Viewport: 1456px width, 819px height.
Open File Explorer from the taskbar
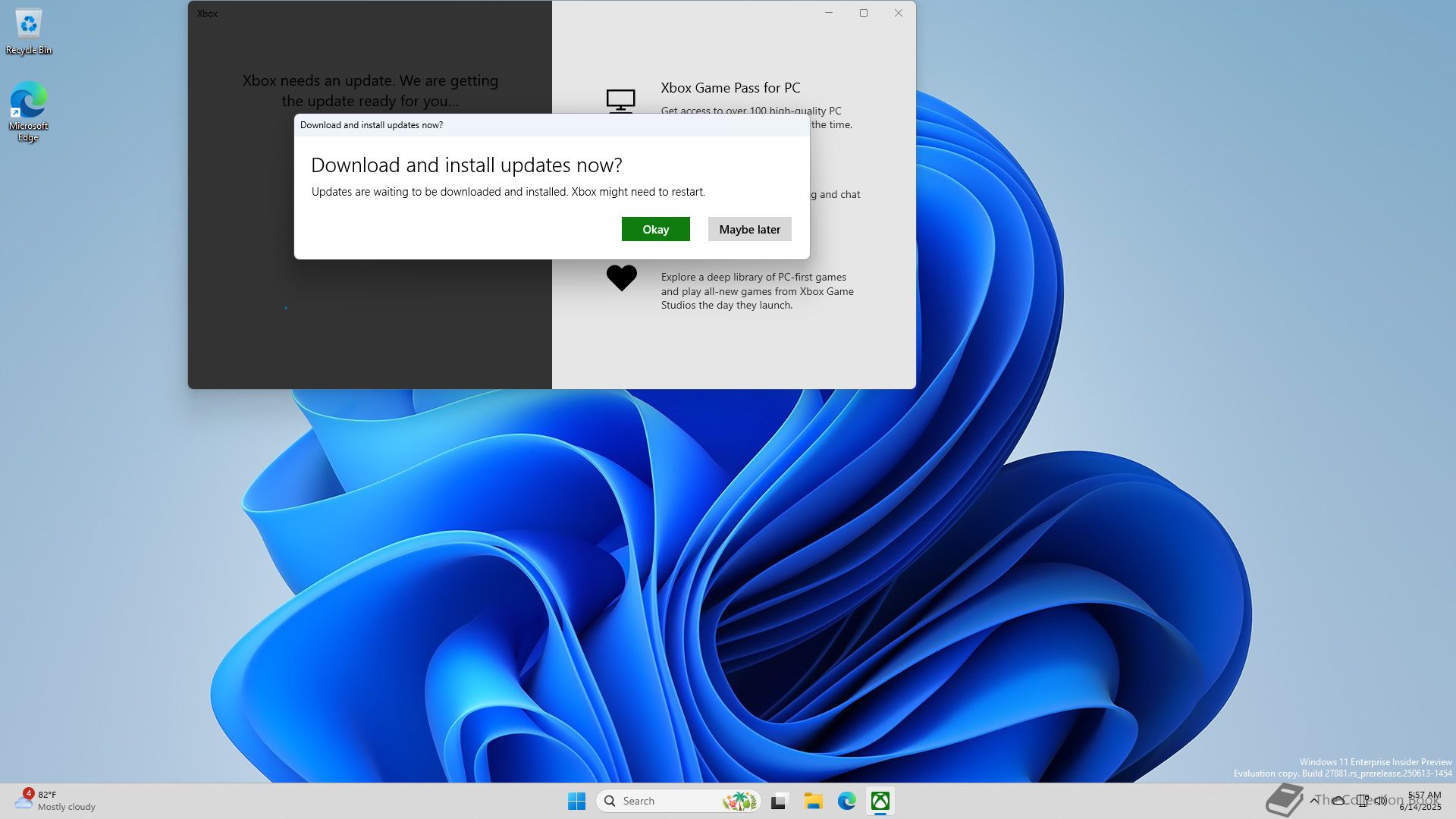[x=813, y=801]
